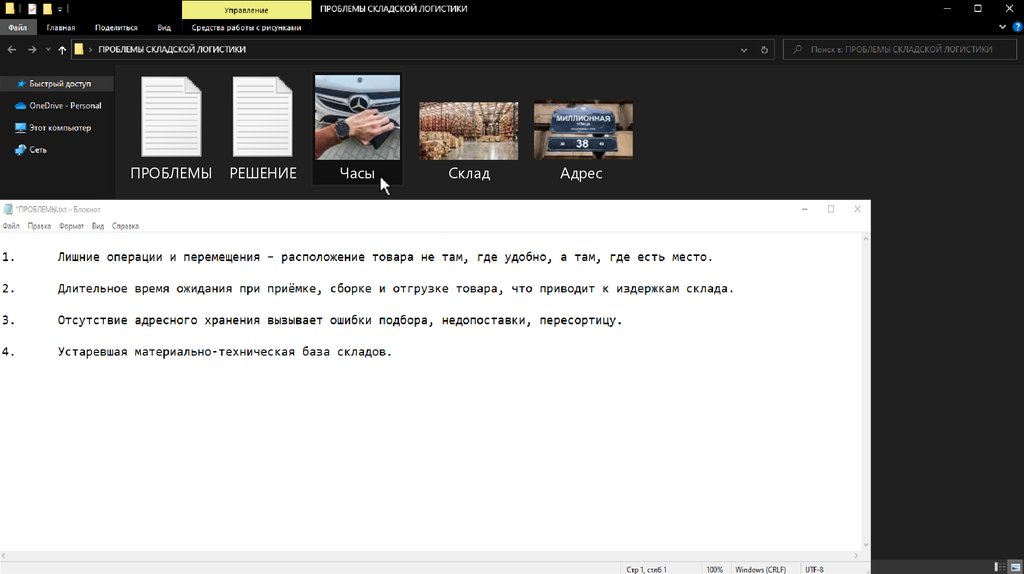
Task: Open Быстрый доступ in the sidebar
Action: tap(59, 84)
